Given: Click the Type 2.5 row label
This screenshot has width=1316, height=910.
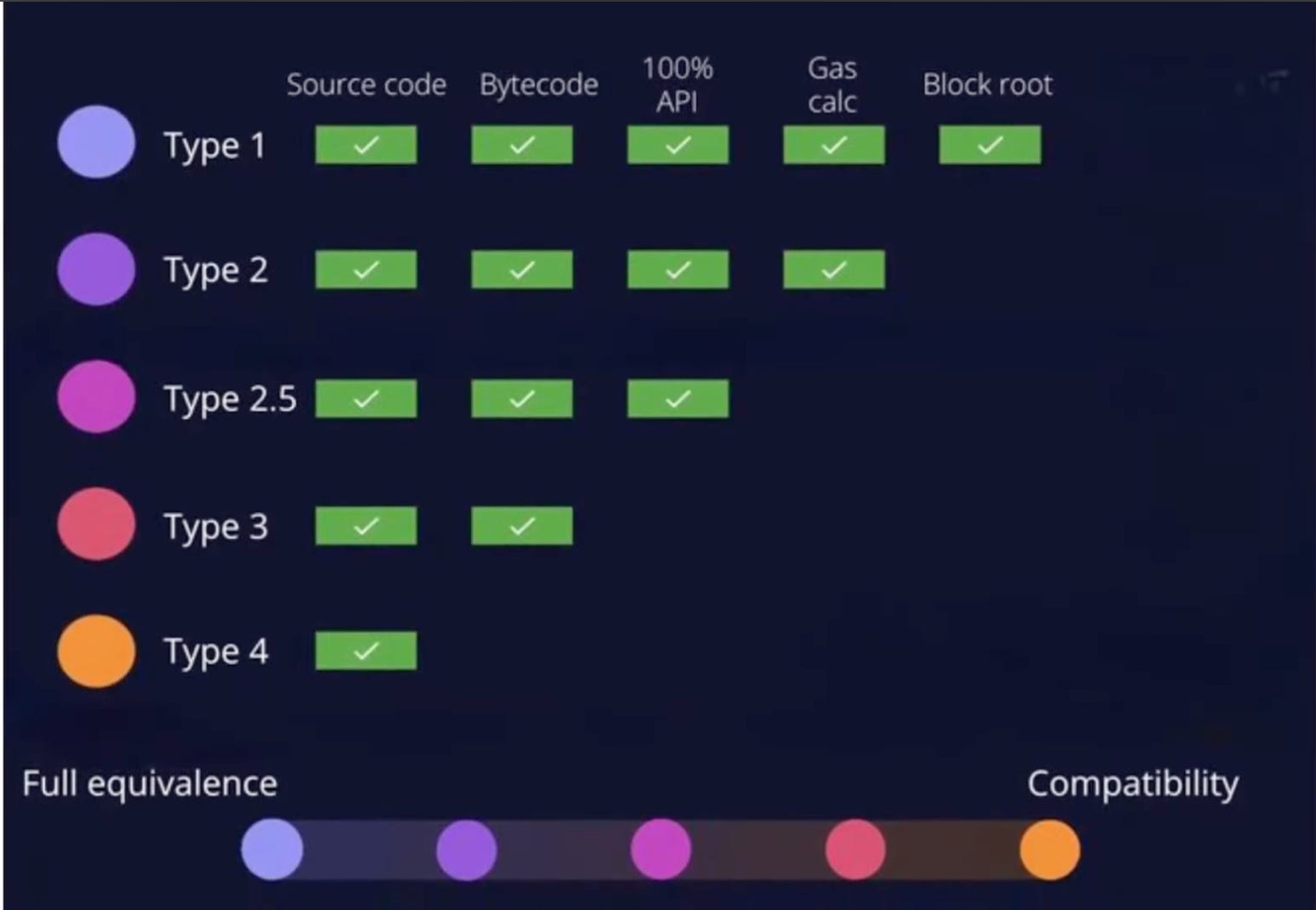Looking at the screenshot, I should pyautogui.click(x=230, y=400).
